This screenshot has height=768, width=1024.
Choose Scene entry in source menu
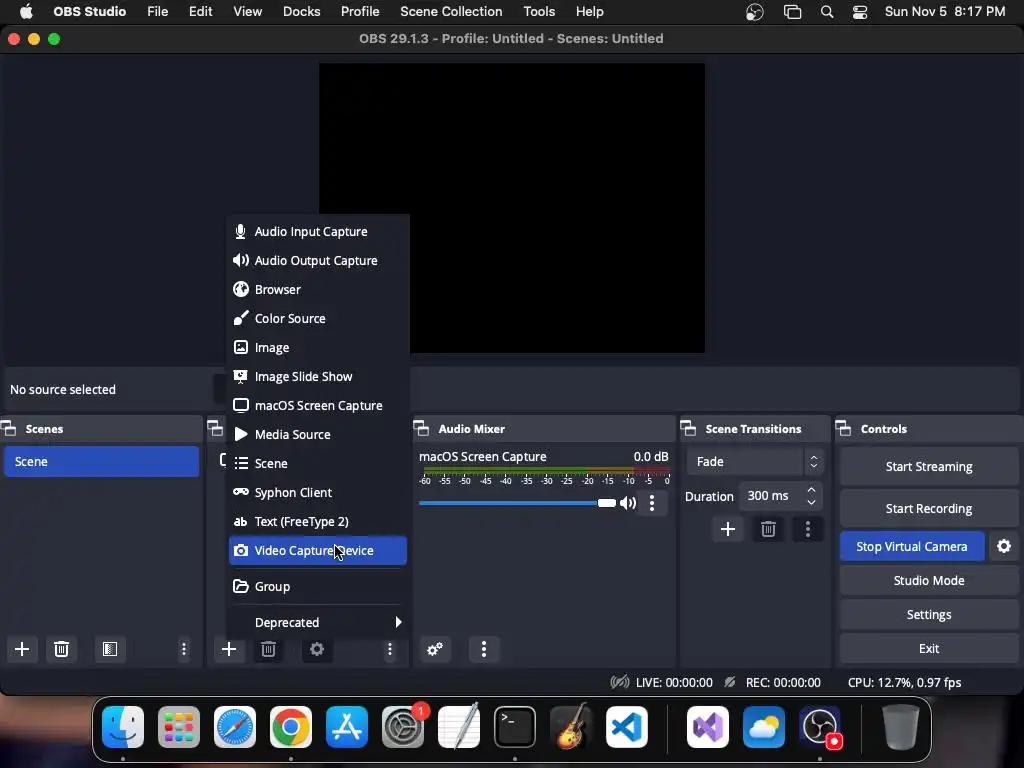(317, 463)
